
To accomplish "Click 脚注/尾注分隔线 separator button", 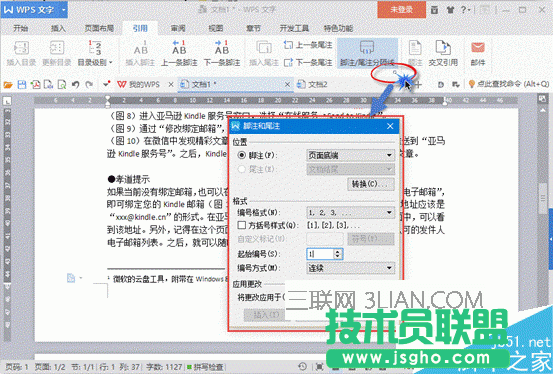I will click(x=367, y=53).
